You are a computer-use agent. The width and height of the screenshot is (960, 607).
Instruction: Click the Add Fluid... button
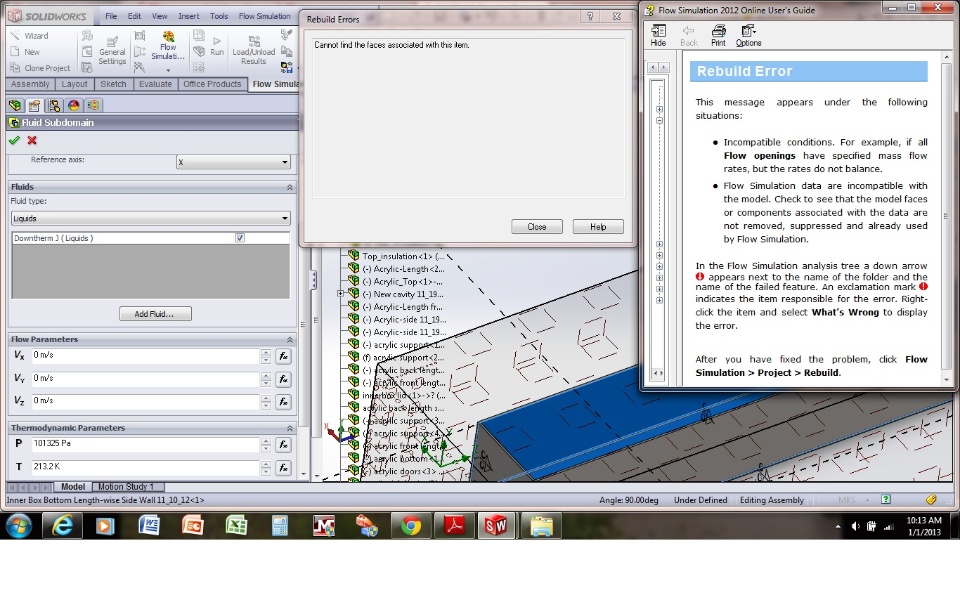[155, 314]
